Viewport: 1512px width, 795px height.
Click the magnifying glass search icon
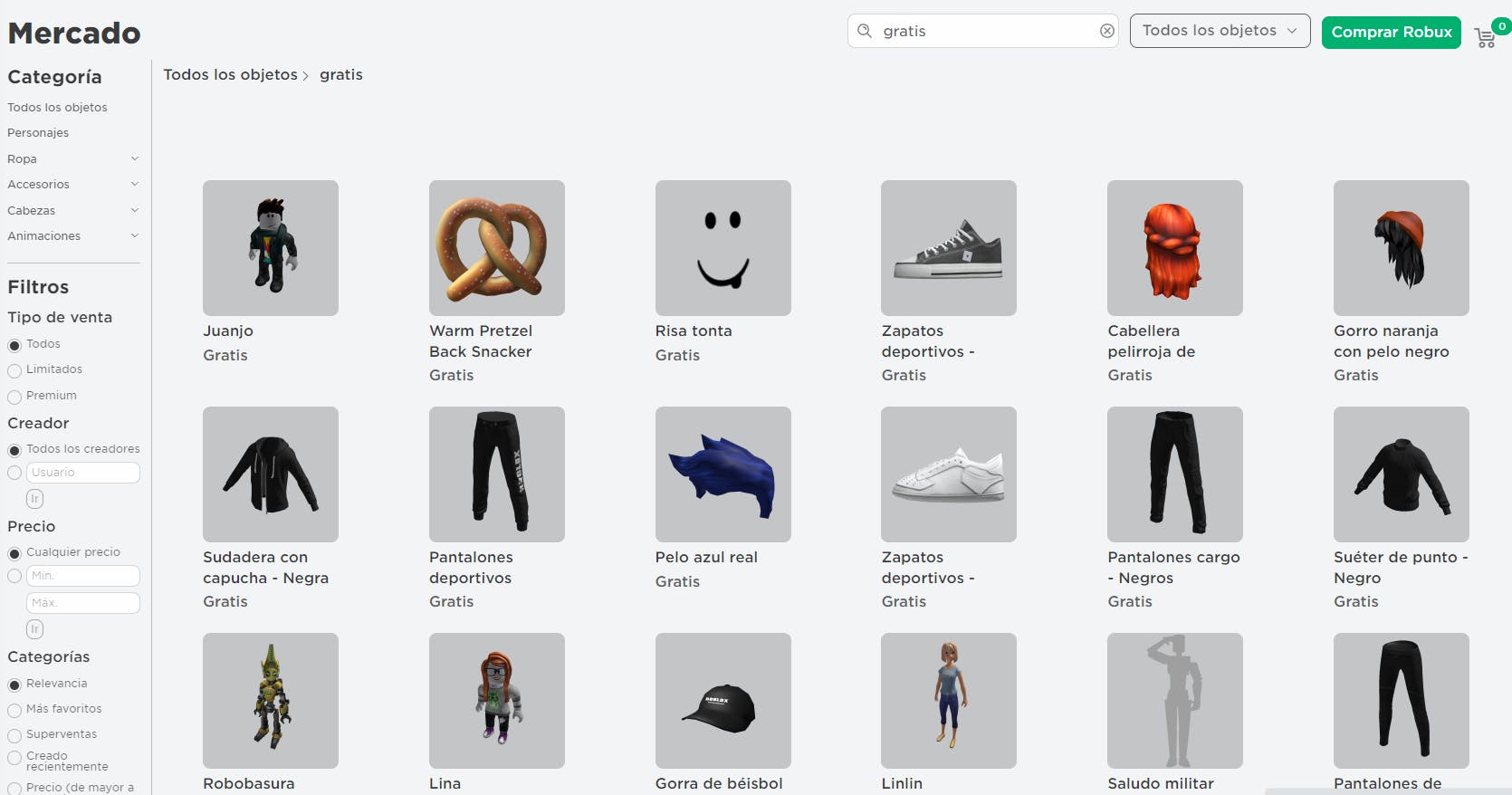[x=865, y=31]
